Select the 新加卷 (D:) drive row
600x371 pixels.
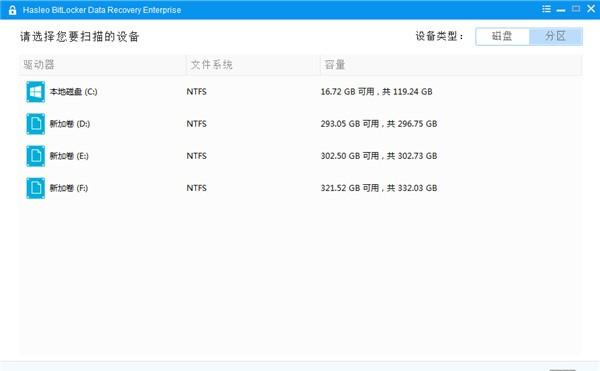point(301,124)
